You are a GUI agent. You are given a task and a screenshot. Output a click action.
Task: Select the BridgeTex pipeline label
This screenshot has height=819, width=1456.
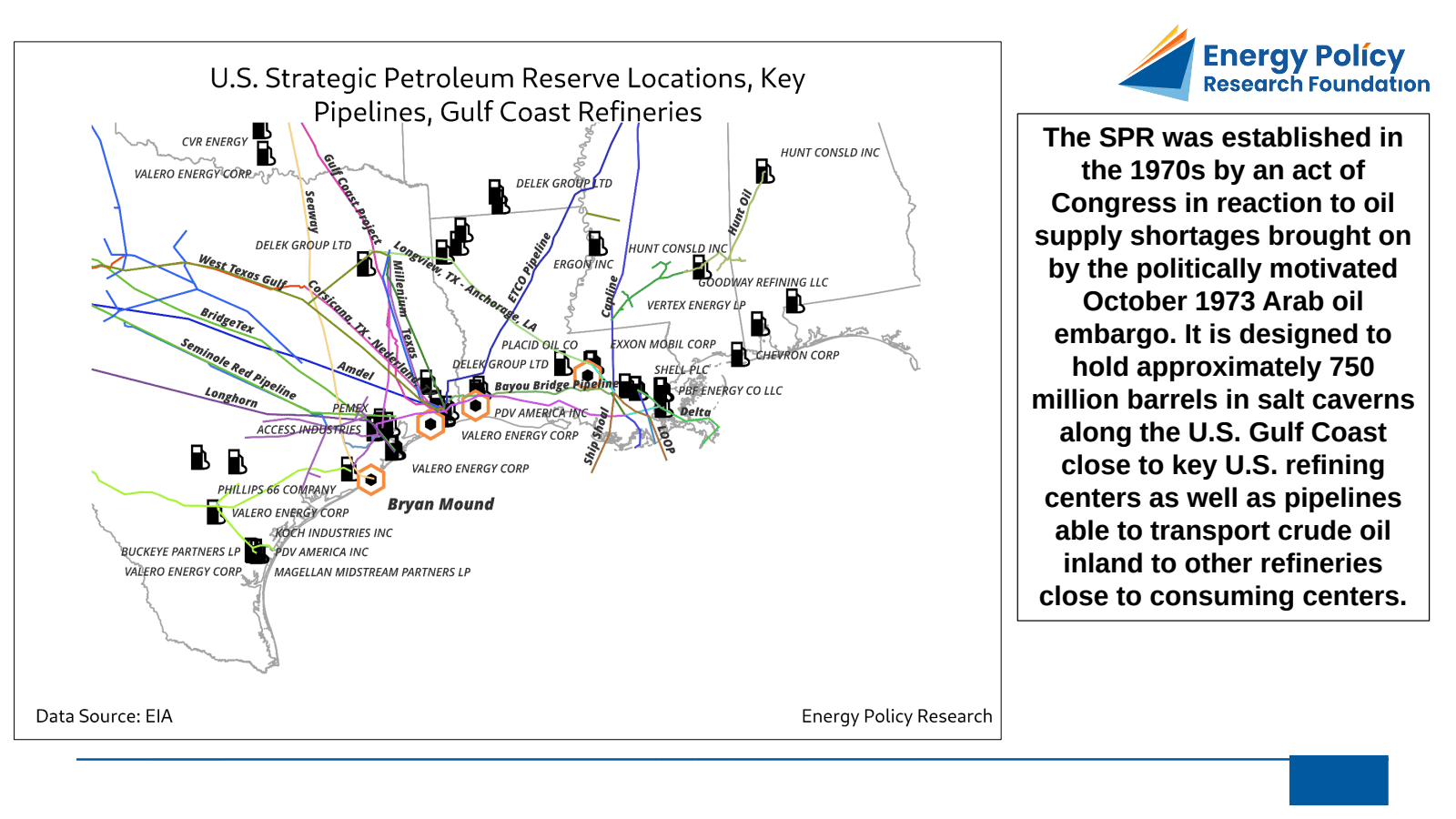point(227,320)
